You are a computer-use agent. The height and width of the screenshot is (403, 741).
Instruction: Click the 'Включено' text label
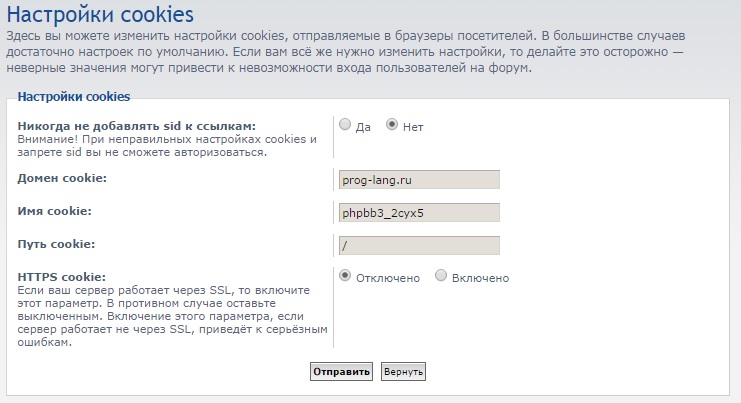480,278
